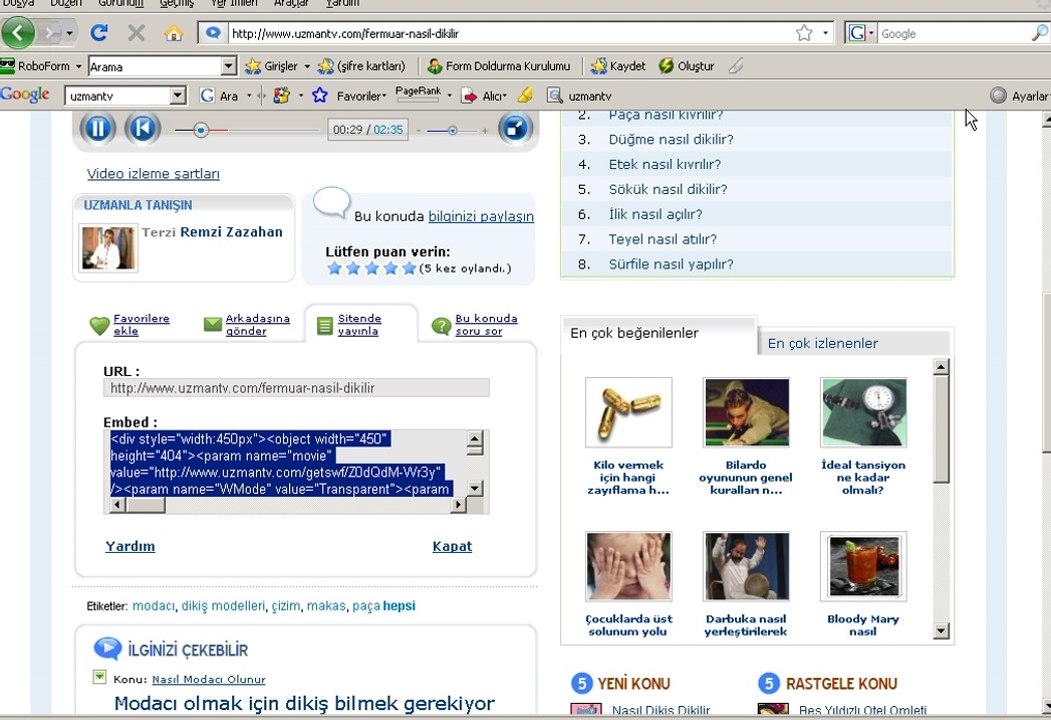Image resolution: width=1051 pixels, height=720 pixels.
Task: Click the URL text field
Action: 296,388
